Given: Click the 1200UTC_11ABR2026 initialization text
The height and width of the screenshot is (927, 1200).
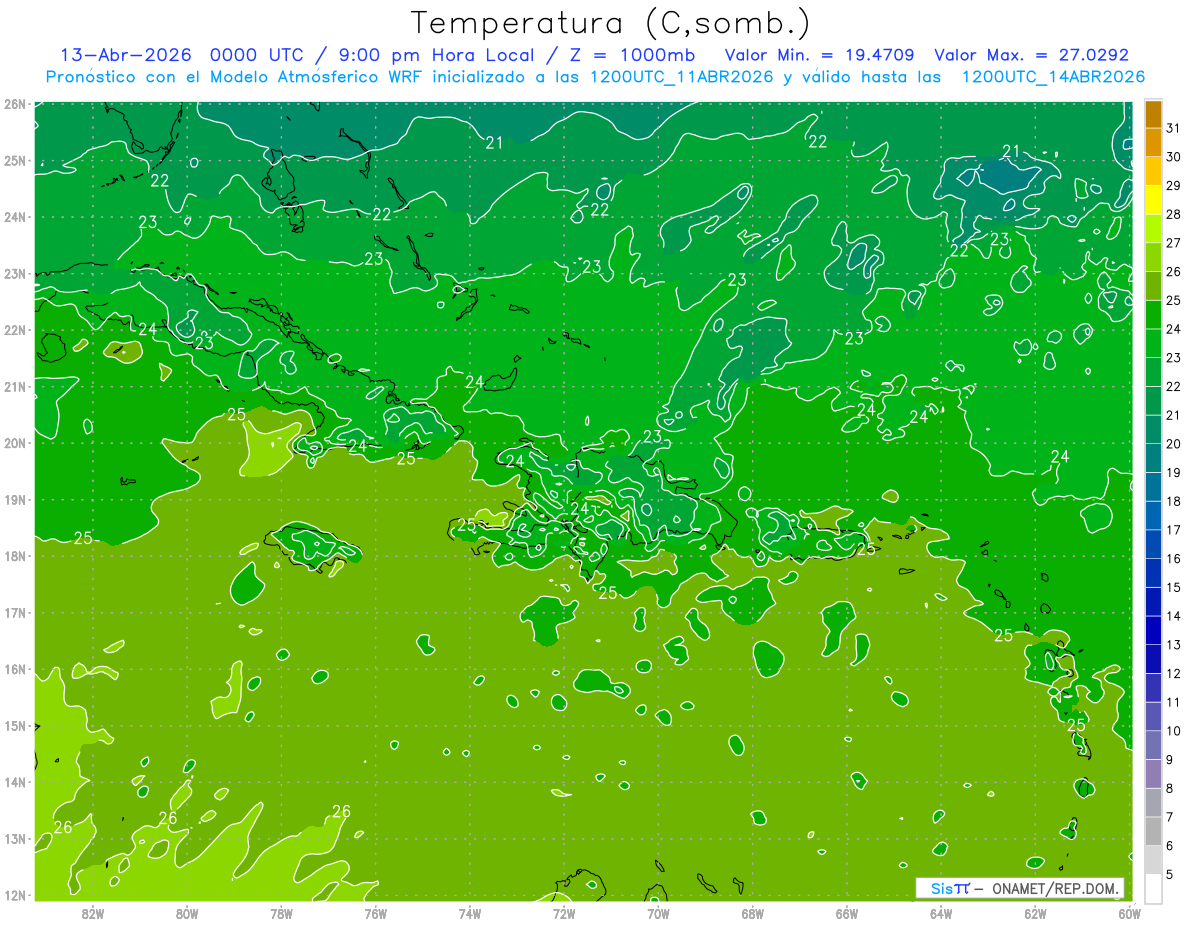Looking at the screenshot, I should [x=682, y=77].
